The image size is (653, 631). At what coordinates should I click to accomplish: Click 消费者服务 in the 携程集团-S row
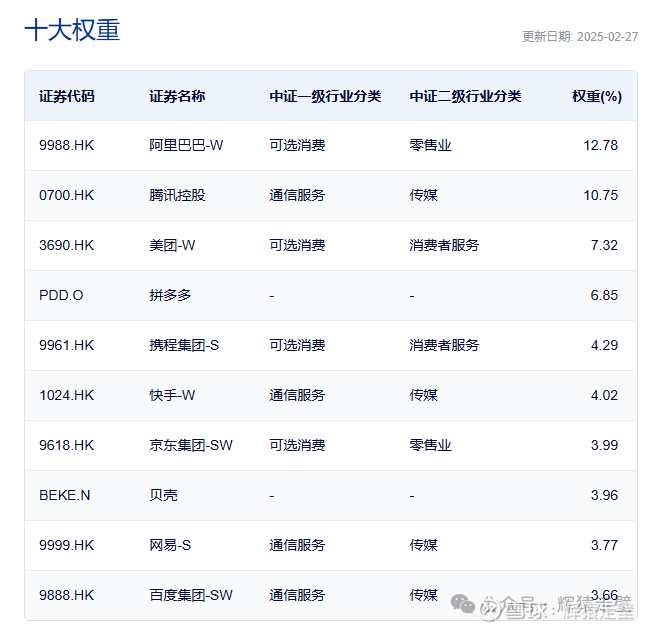click(x=444, y=345)
